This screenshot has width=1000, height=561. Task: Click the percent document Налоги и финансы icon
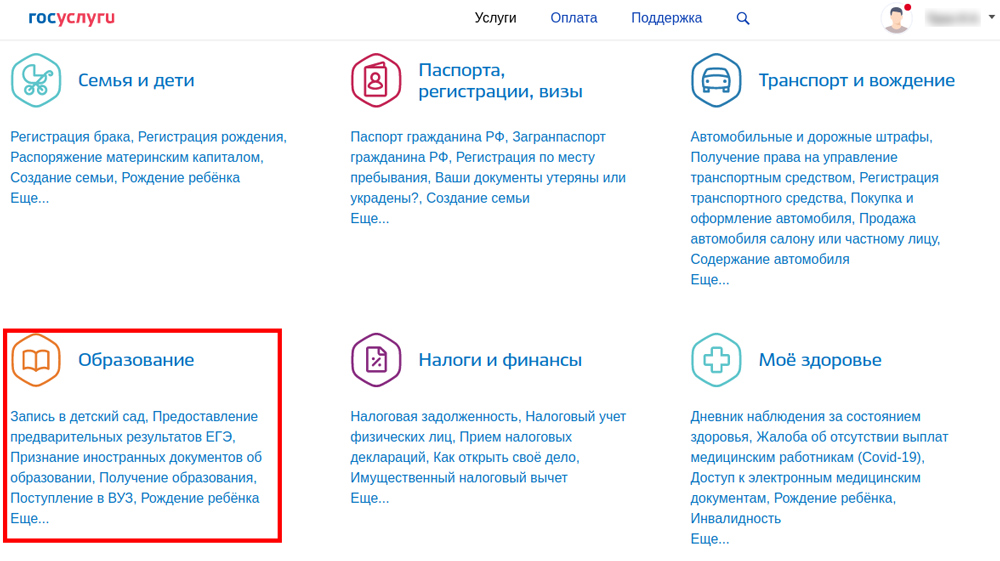[x=376, y=360]
